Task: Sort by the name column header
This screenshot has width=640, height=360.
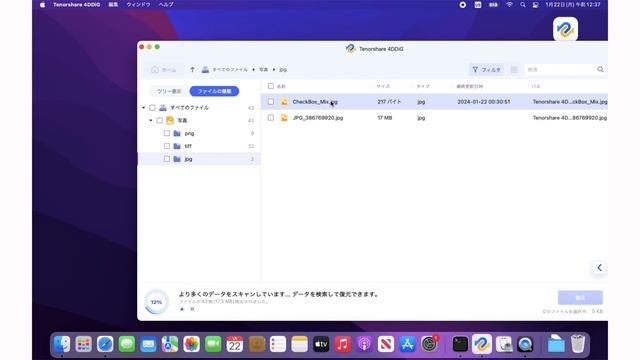Action: [x=281, y=86]
